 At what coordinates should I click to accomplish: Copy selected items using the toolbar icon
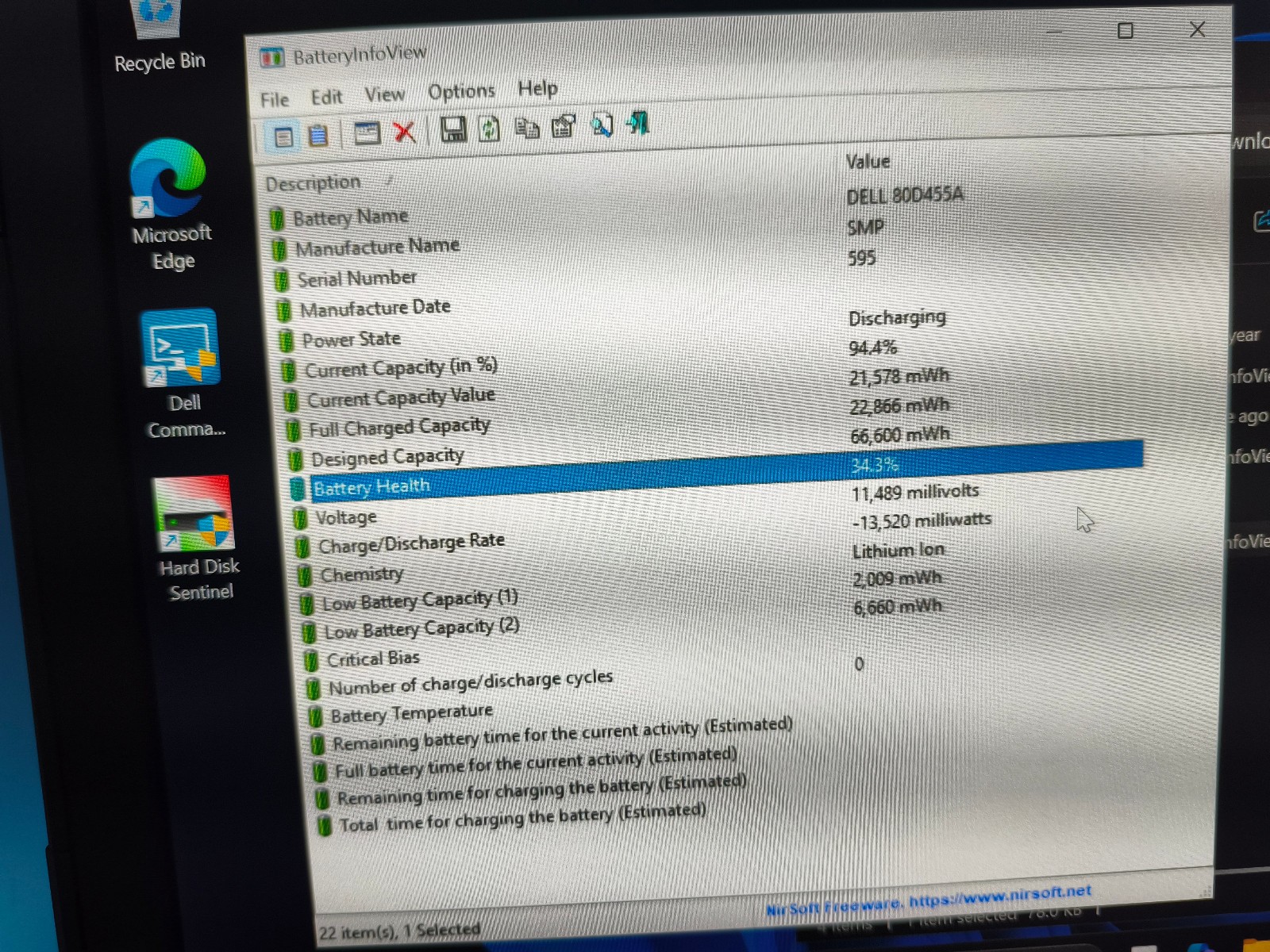coord(526,127)
